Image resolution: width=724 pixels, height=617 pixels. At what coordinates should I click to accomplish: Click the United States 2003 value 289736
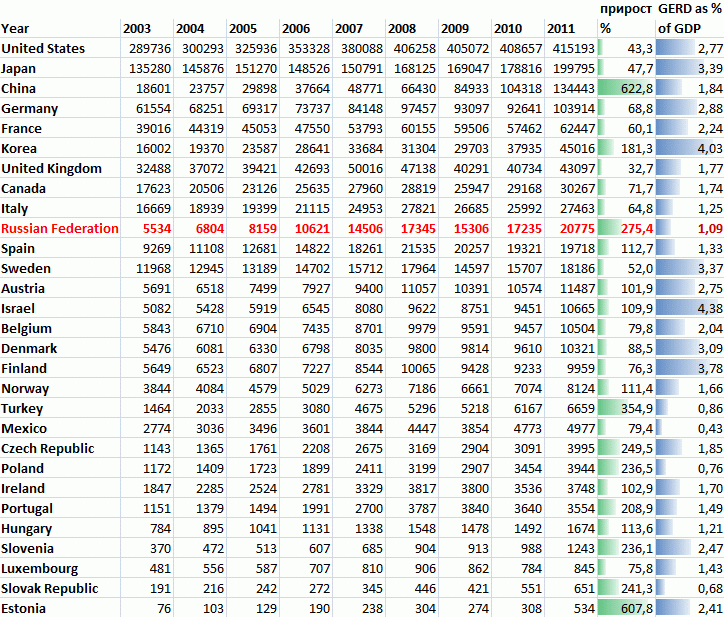pyautogui.click(x=150, y=48)
